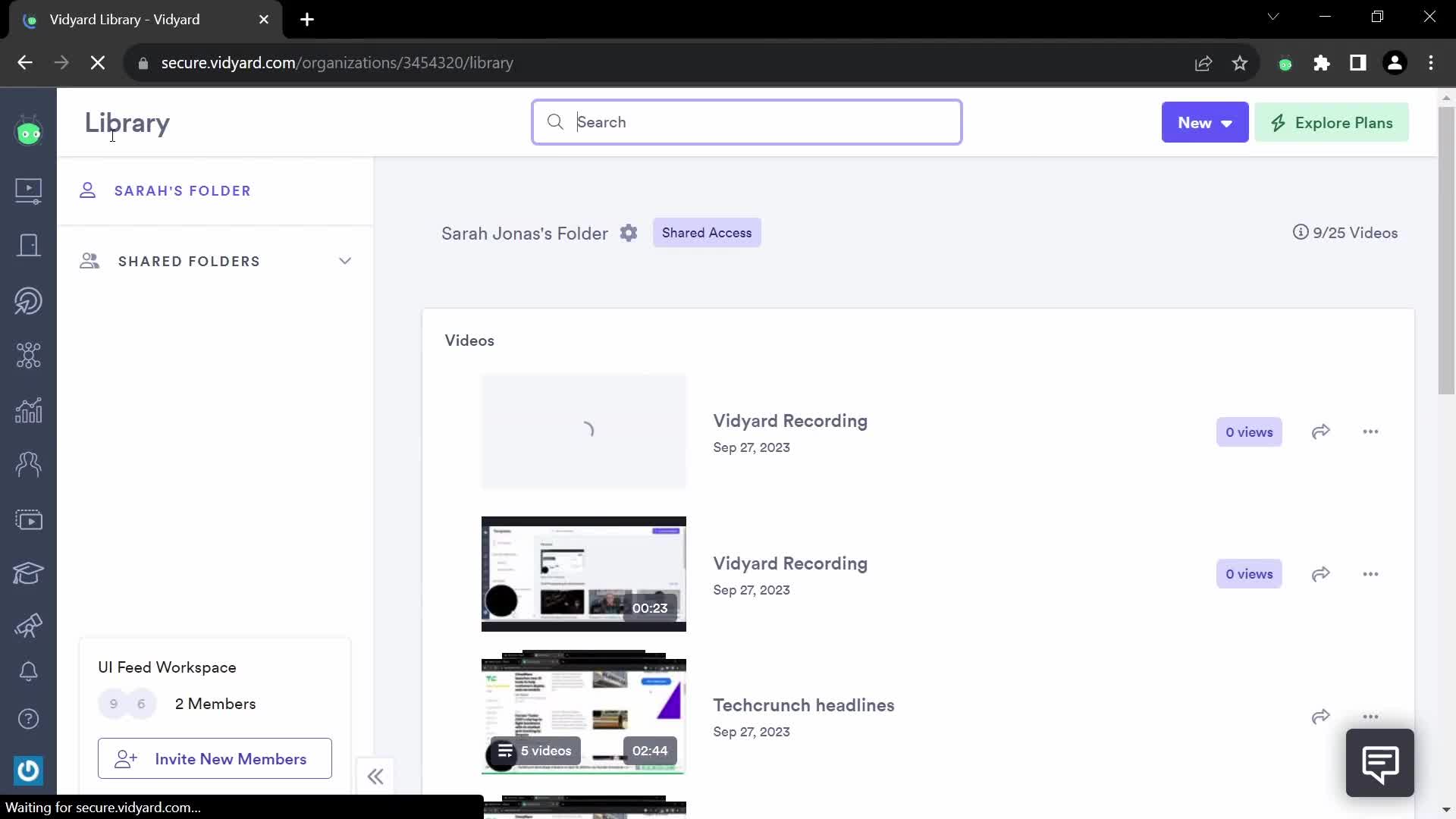Open the Chrome tab search dropdown
The width and height of the screenshot is (1456, 819).
[x=1273, y=17]
